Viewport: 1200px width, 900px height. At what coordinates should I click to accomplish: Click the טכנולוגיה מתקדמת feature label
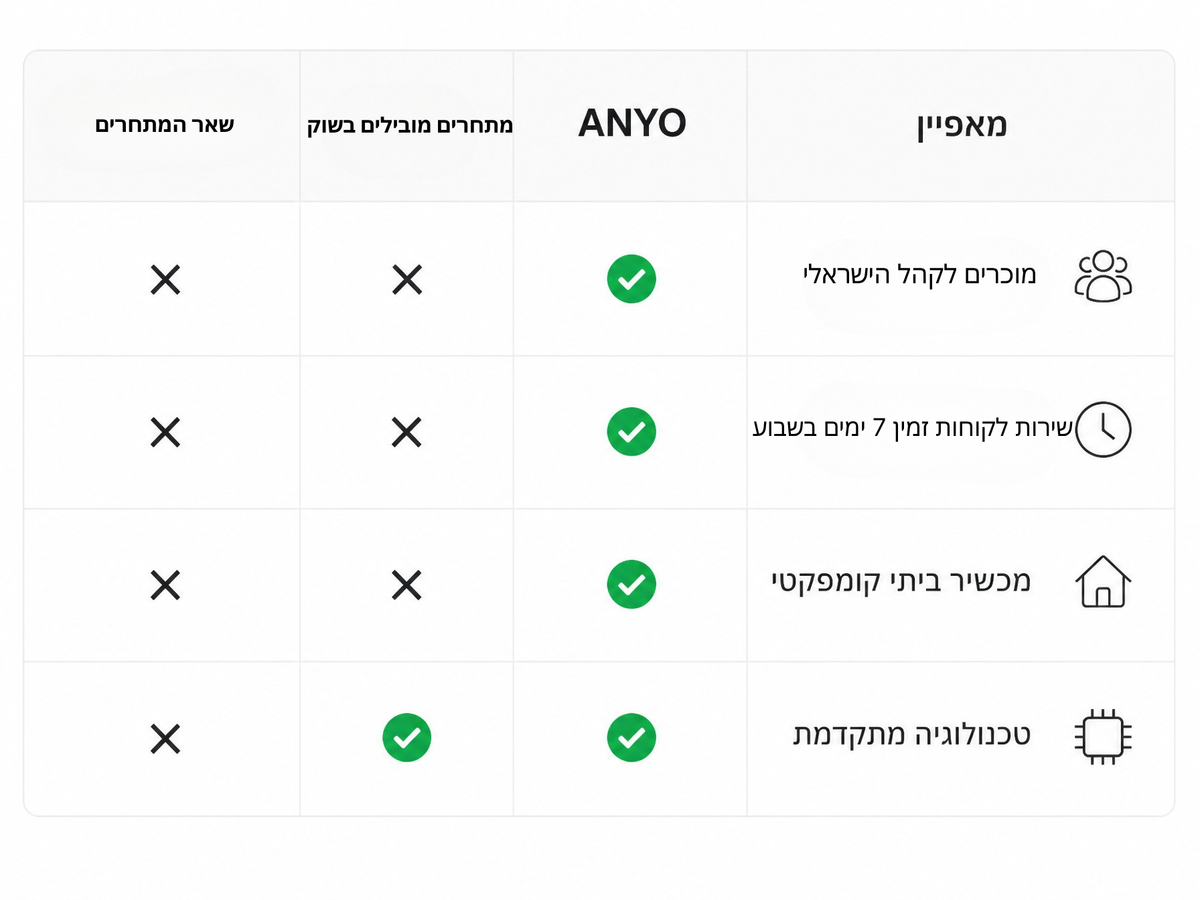pos(911,735)
